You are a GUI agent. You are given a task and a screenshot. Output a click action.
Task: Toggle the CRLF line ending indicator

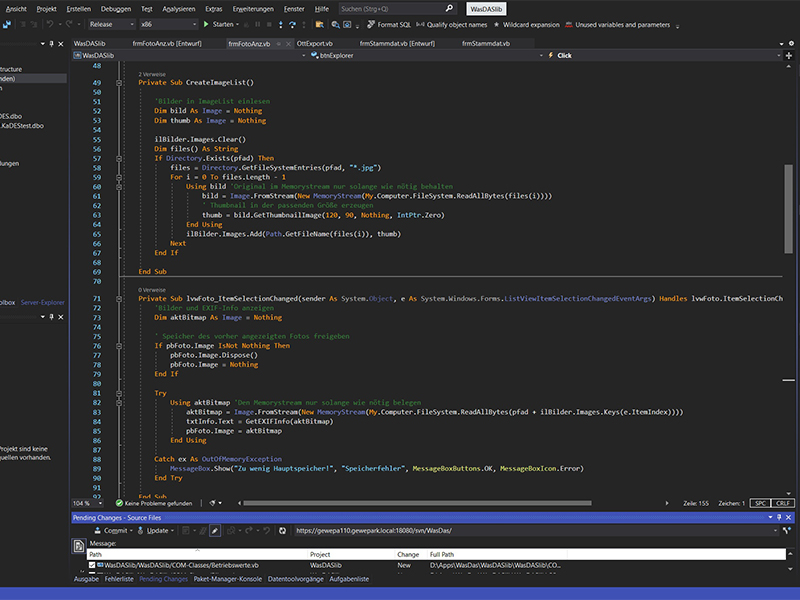(783, 503)
